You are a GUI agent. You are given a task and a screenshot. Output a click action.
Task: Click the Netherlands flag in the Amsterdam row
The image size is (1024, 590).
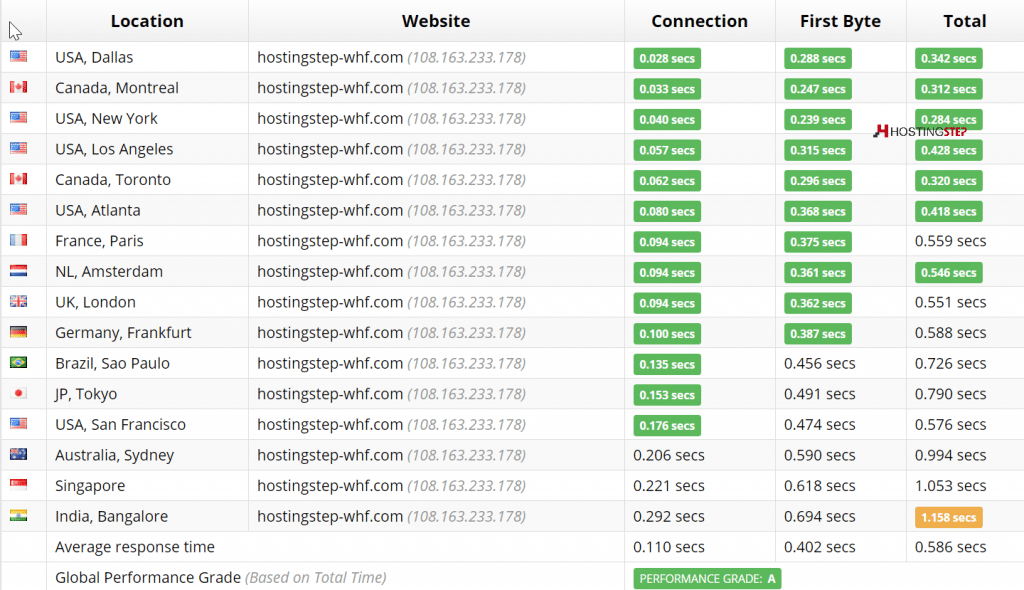coord(18,270)
